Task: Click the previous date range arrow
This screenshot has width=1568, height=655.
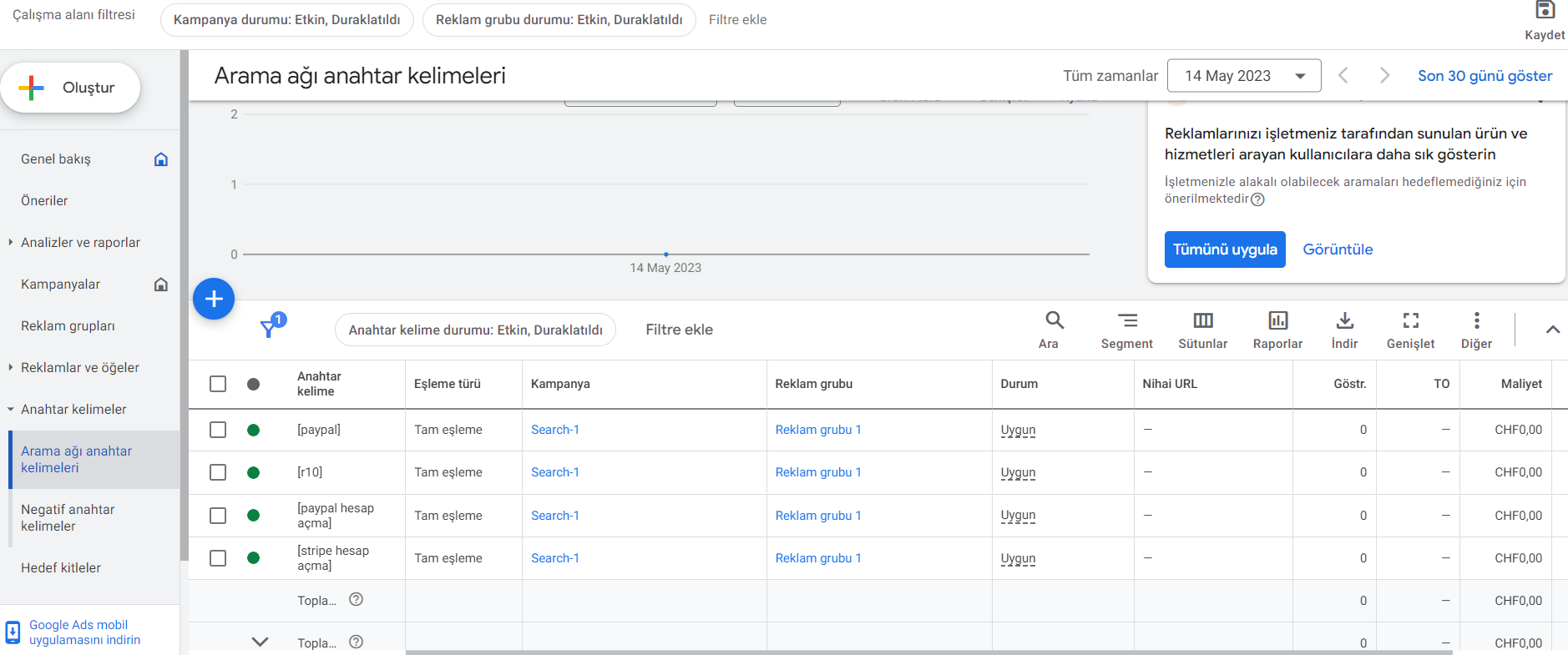Action: (1343, 75)
